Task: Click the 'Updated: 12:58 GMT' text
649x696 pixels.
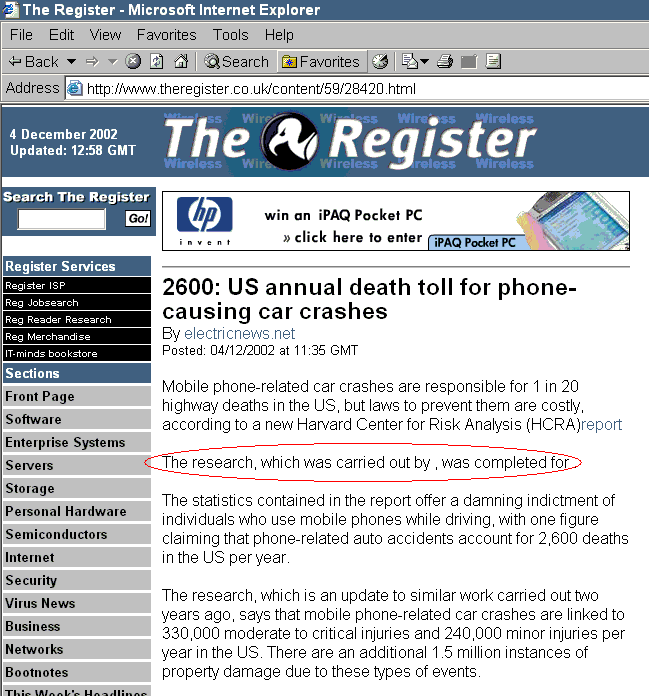Action: (x=73, y=150)
